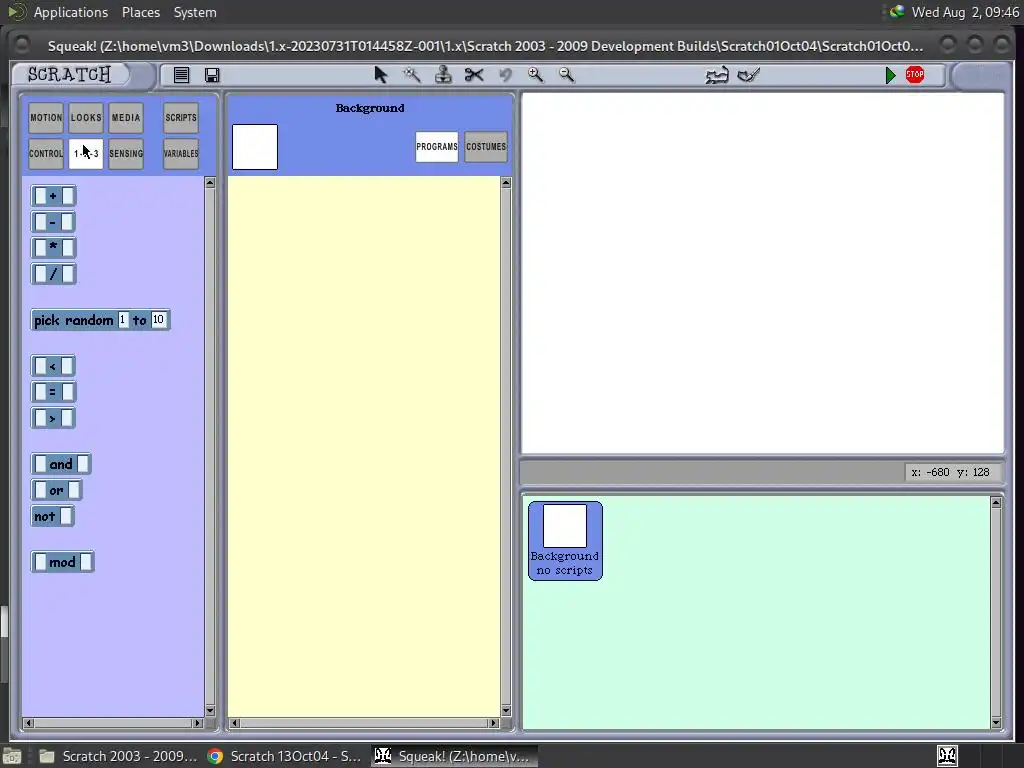Click the Scripts button

(x=181, y=118)
